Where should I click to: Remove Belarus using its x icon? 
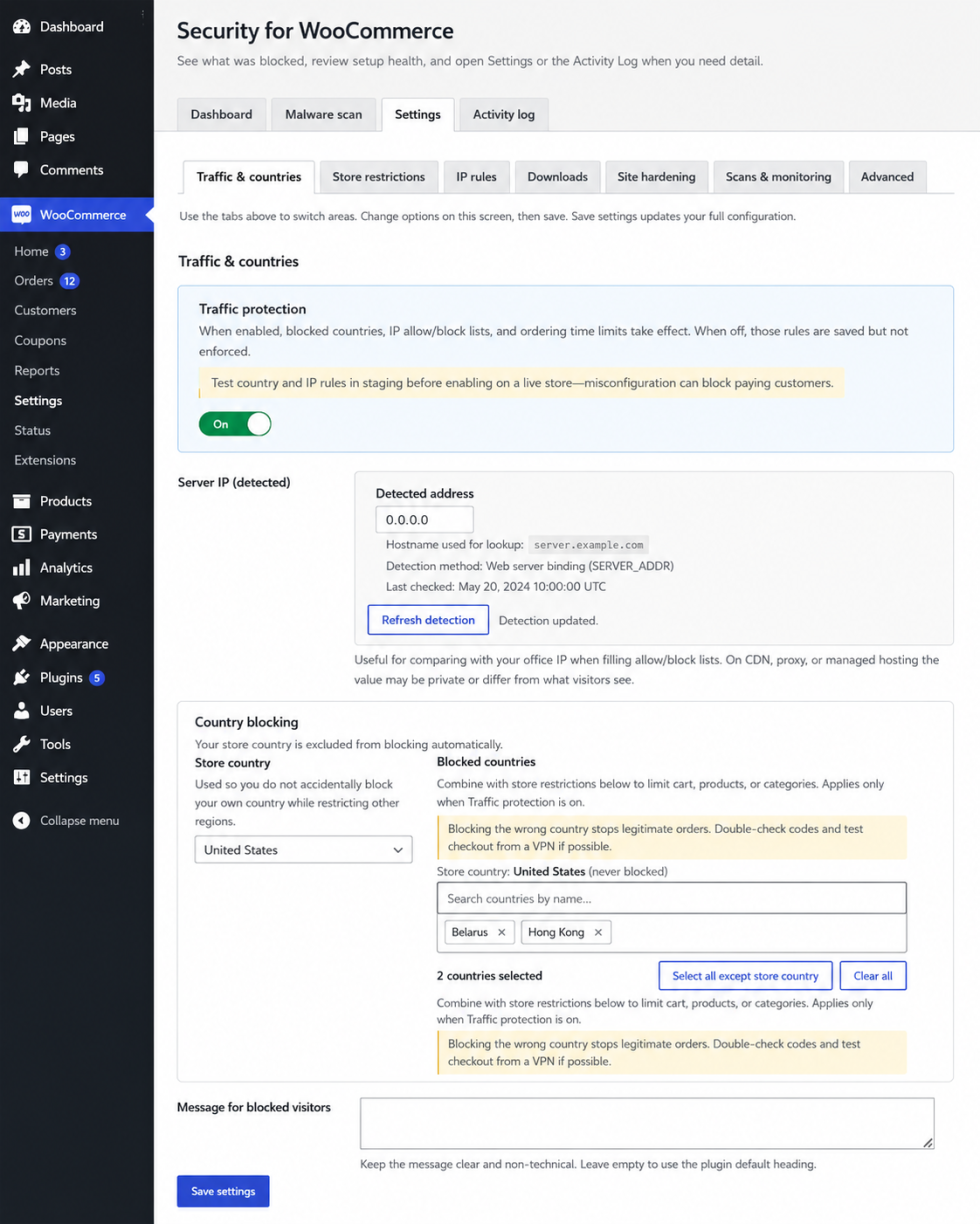tap(502, 932)
